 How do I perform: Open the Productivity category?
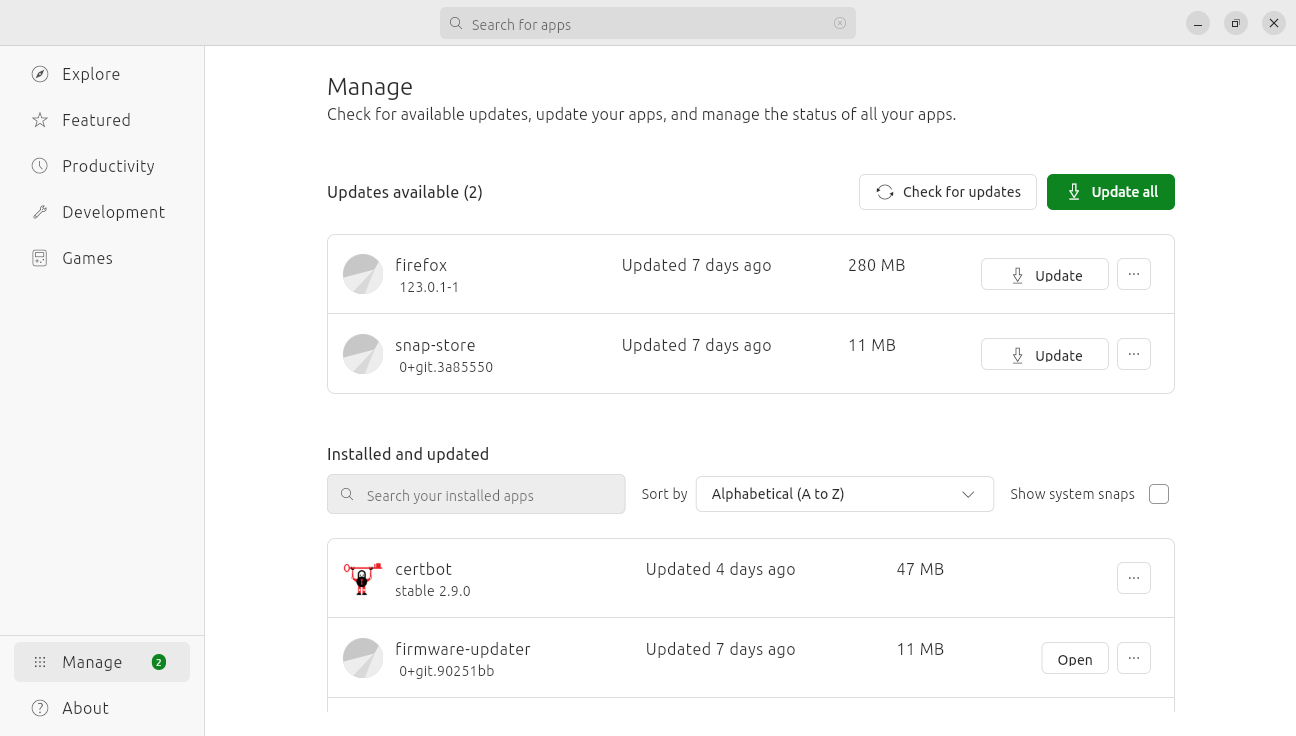pyautogui.click(x=102, y=166)
